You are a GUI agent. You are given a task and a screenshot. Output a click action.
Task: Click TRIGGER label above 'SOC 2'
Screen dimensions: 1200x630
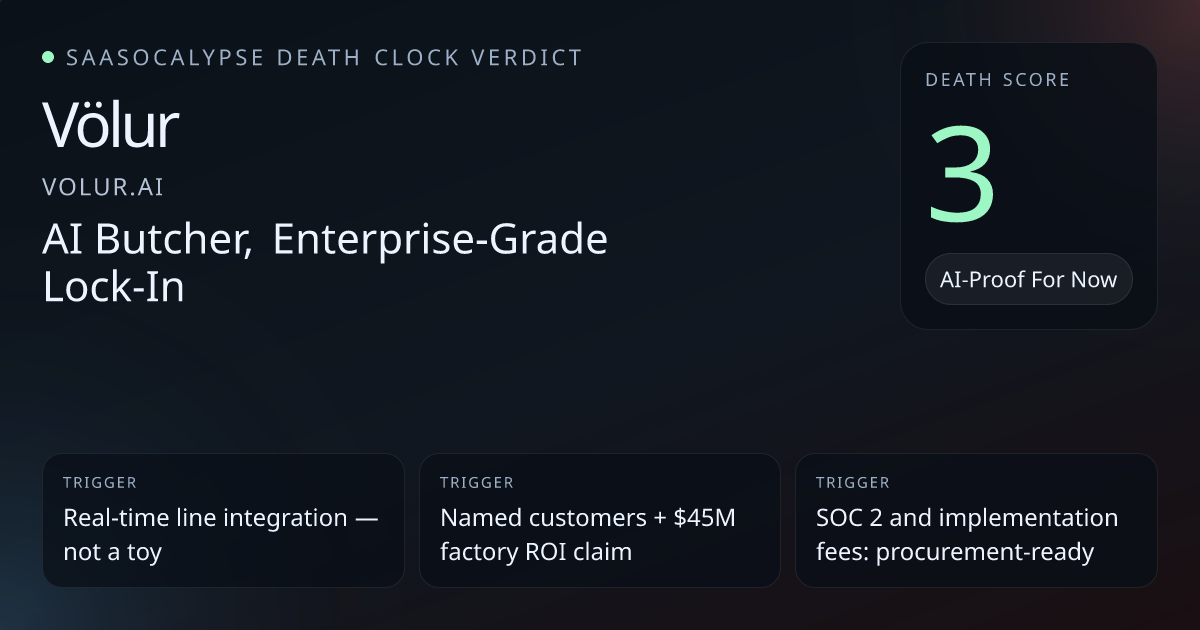(853, 483)
